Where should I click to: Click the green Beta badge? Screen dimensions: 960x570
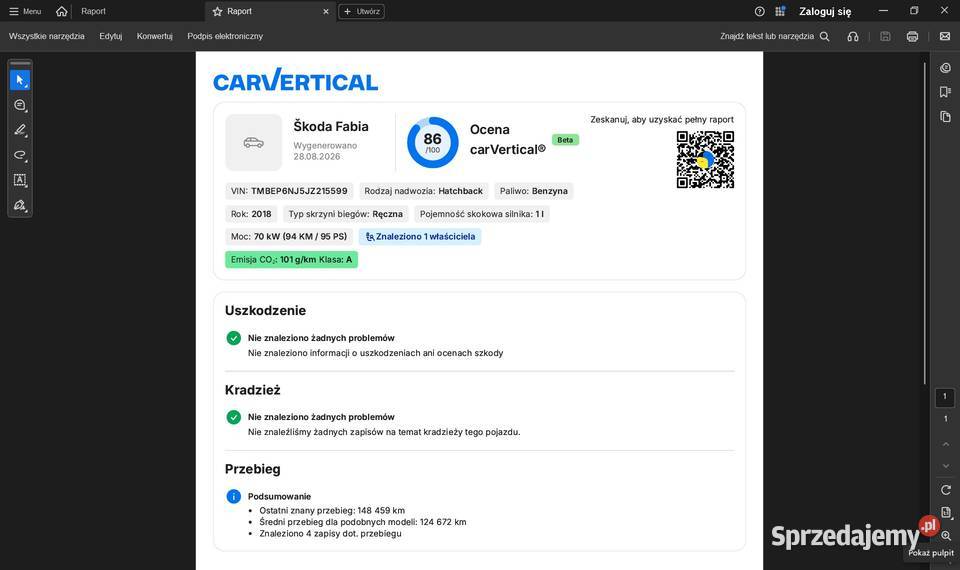click(x=565, y=140)
